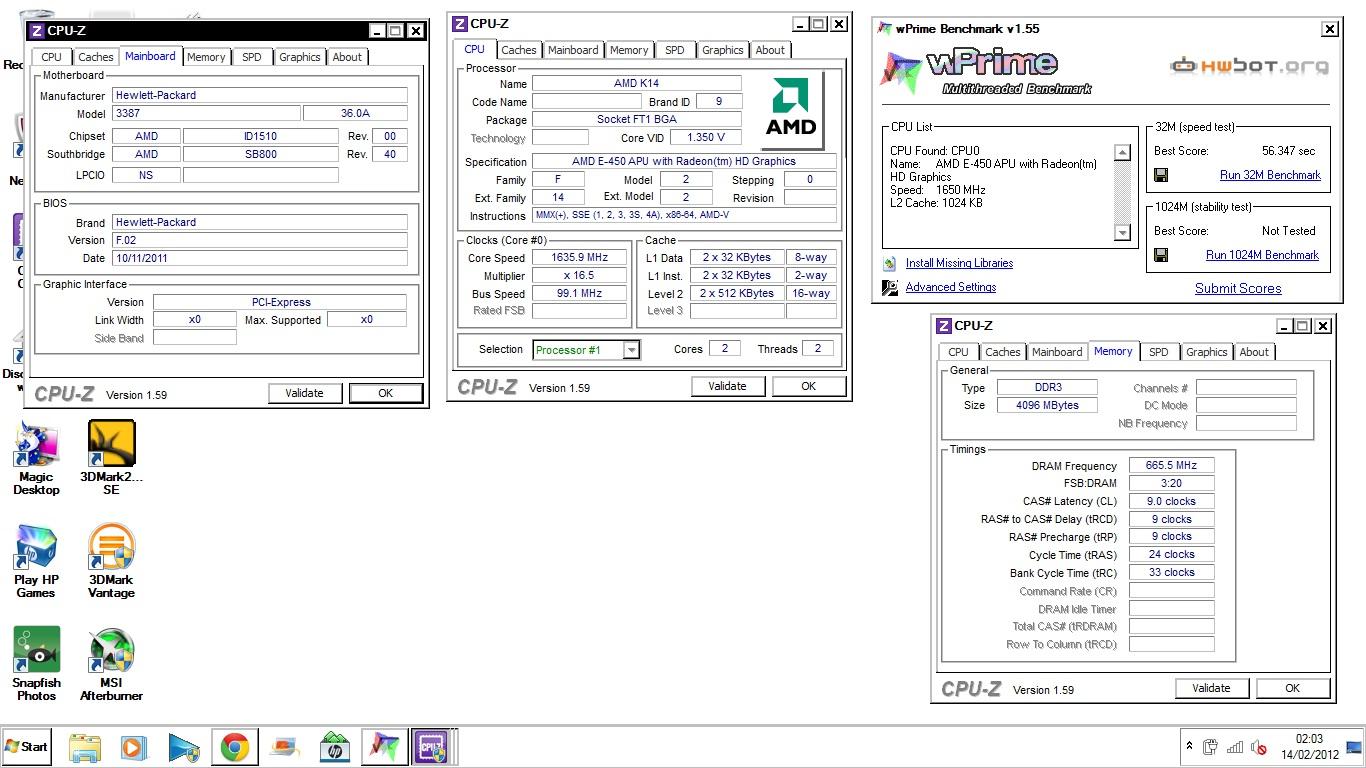Viewport: 1366px width, 768px height.
Task: Click the CPU List scrollbar down arrow
Action: click(x=1122, y=232)
